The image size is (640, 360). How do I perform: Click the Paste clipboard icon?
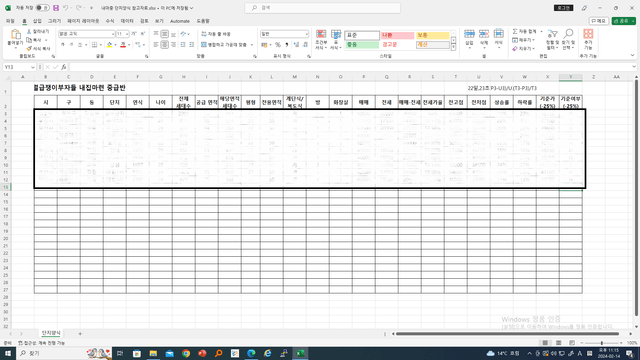pos(16,34)
